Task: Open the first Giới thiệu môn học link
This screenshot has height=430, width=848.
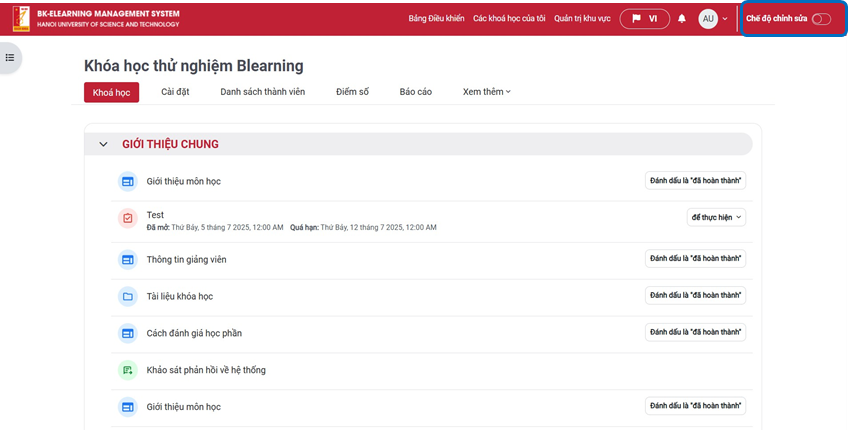Action: (183, 182)
